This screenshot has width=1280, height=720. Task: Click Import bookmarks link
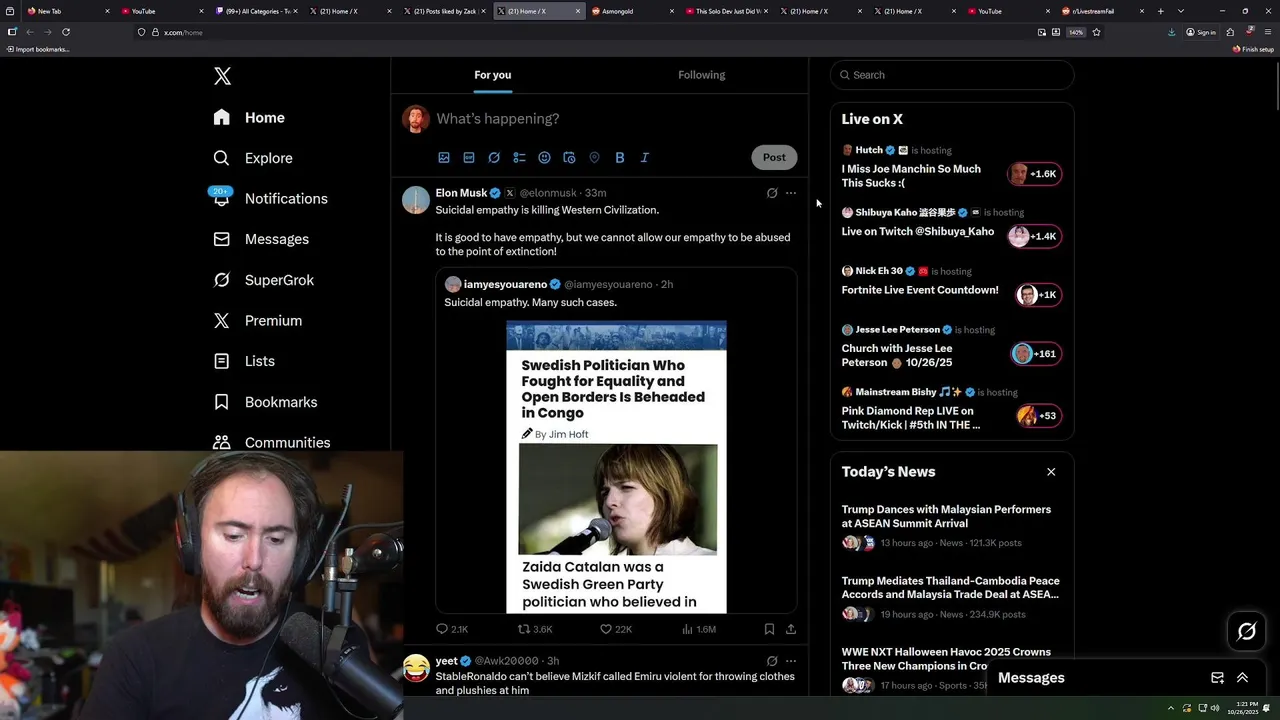pos(38,49)
